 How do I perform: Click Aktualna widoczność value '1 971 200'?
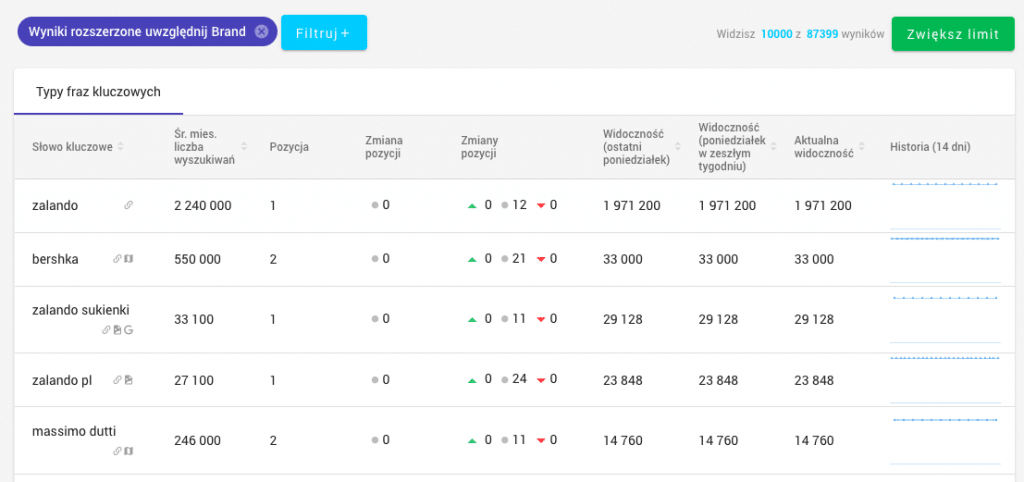pos(823,206)
